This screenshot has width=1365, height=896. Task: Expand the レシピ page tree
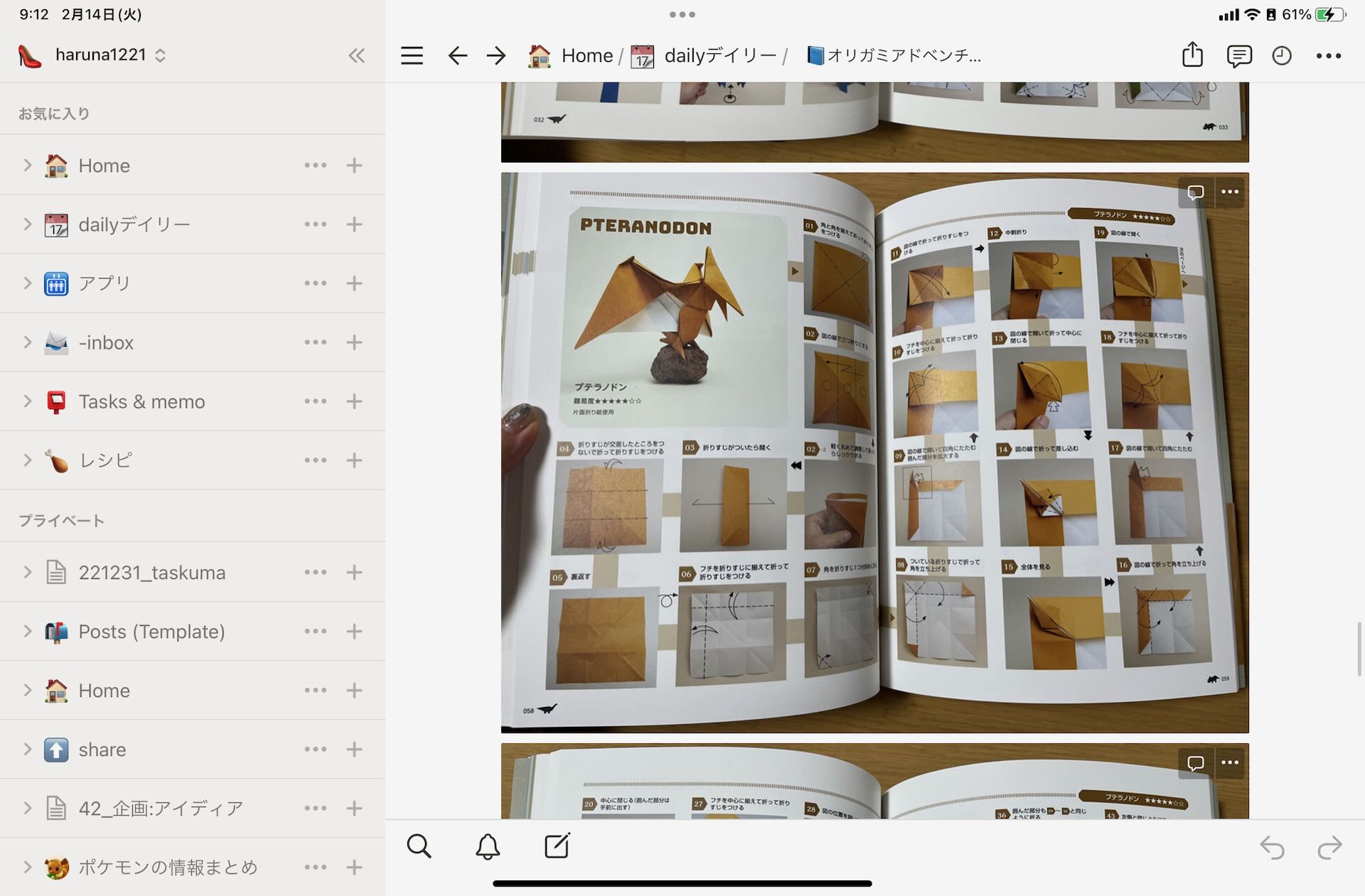click(27, 460)
